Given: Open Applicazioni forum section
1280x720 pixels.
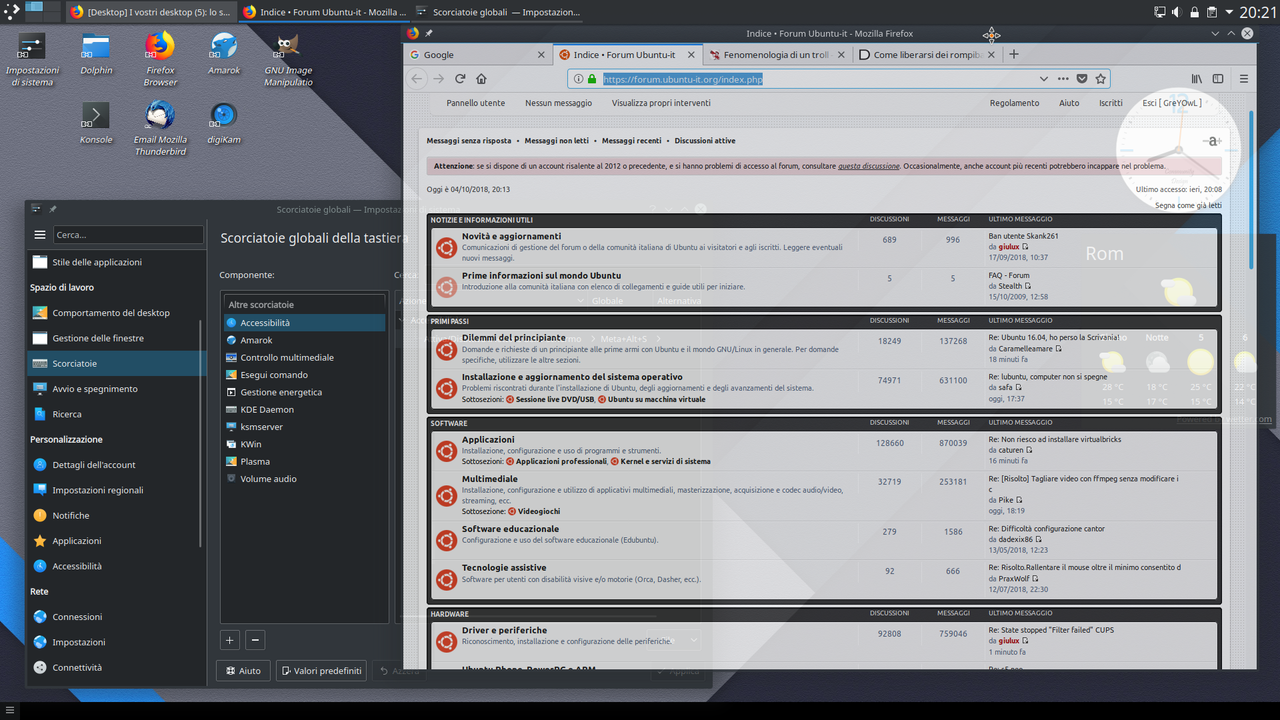Looking at the screenshot, I should pyautogui.click(x=488, y=439).
